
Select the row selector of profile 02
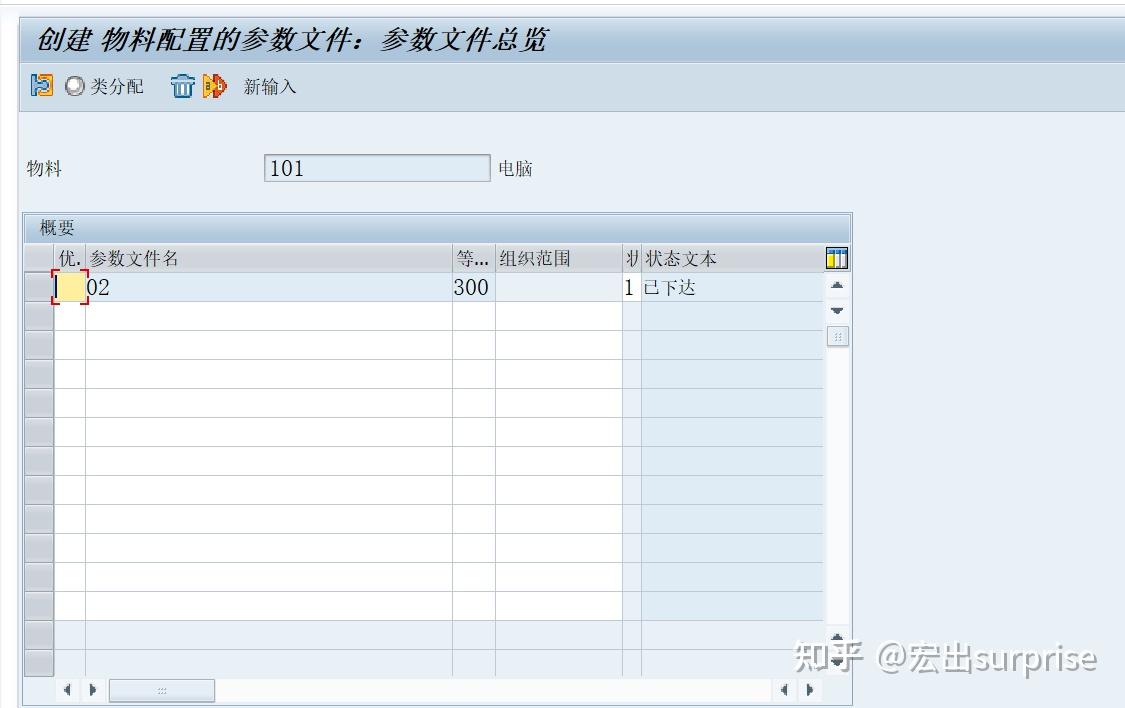pos(40,288)
